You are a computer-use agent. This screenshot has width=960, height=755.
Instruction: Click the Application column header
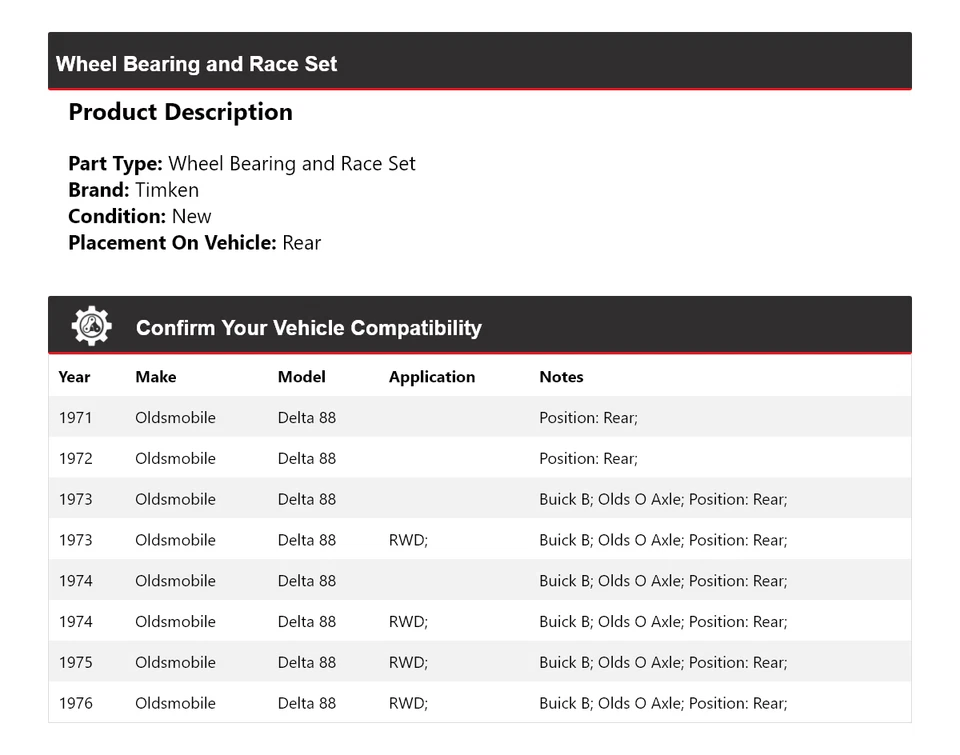(x=431, y=377)
